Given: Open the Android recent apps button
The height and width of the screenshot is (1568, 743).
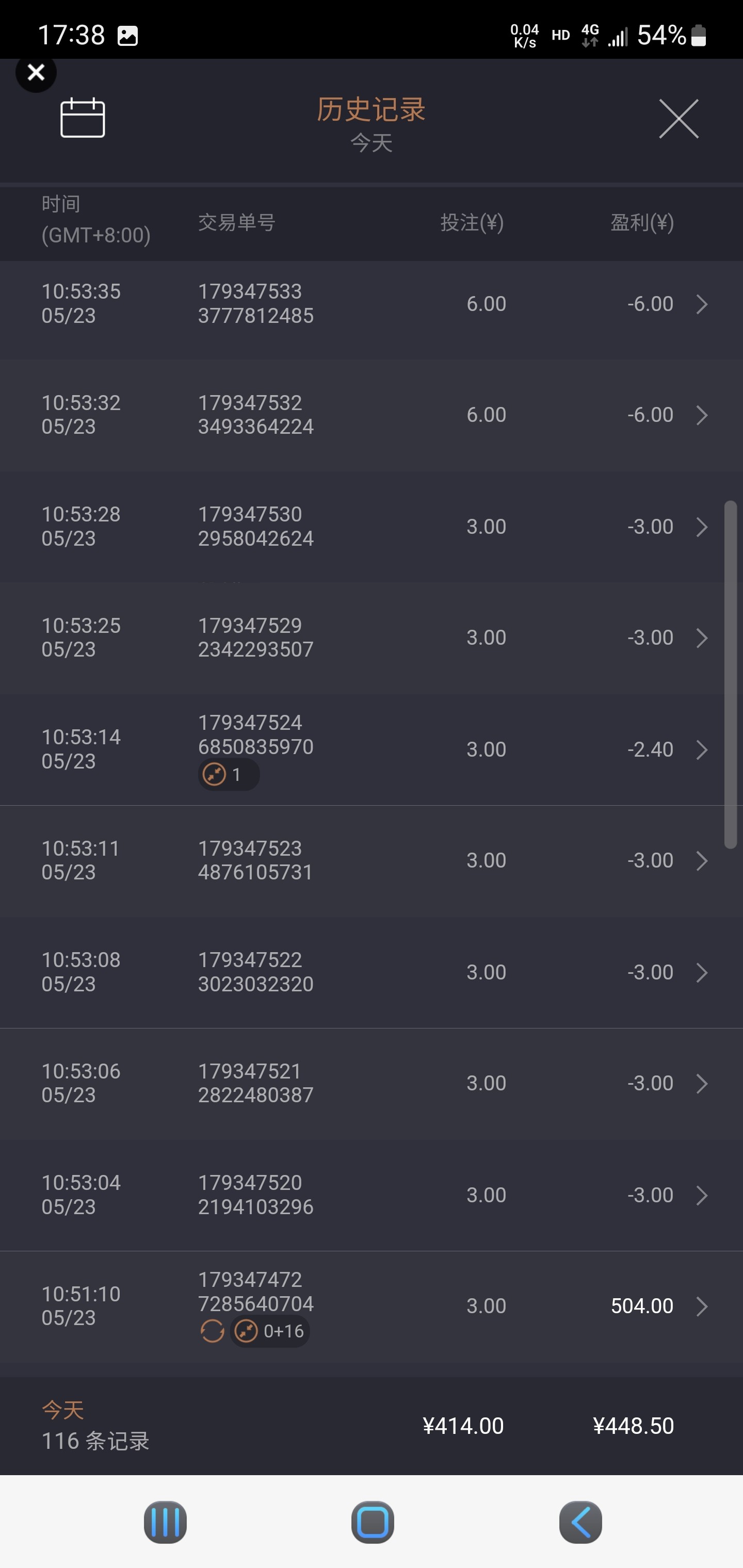Looking at the screenshot, I should point(165,1522).
